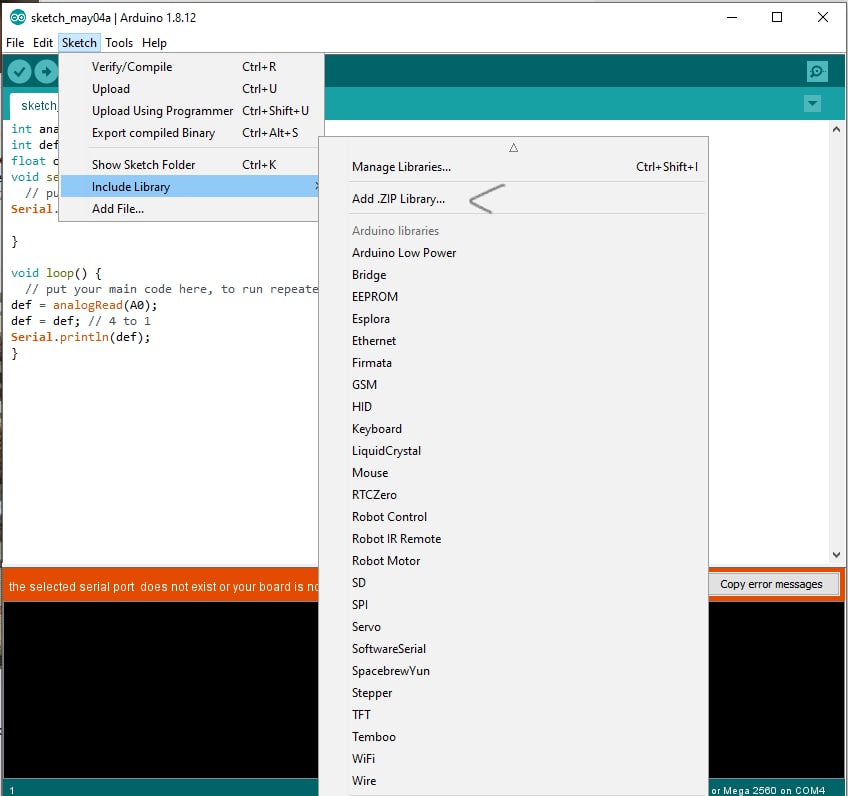
Task: Click the Mega 2560 on COM4 status text
Action: coord(768,790)
